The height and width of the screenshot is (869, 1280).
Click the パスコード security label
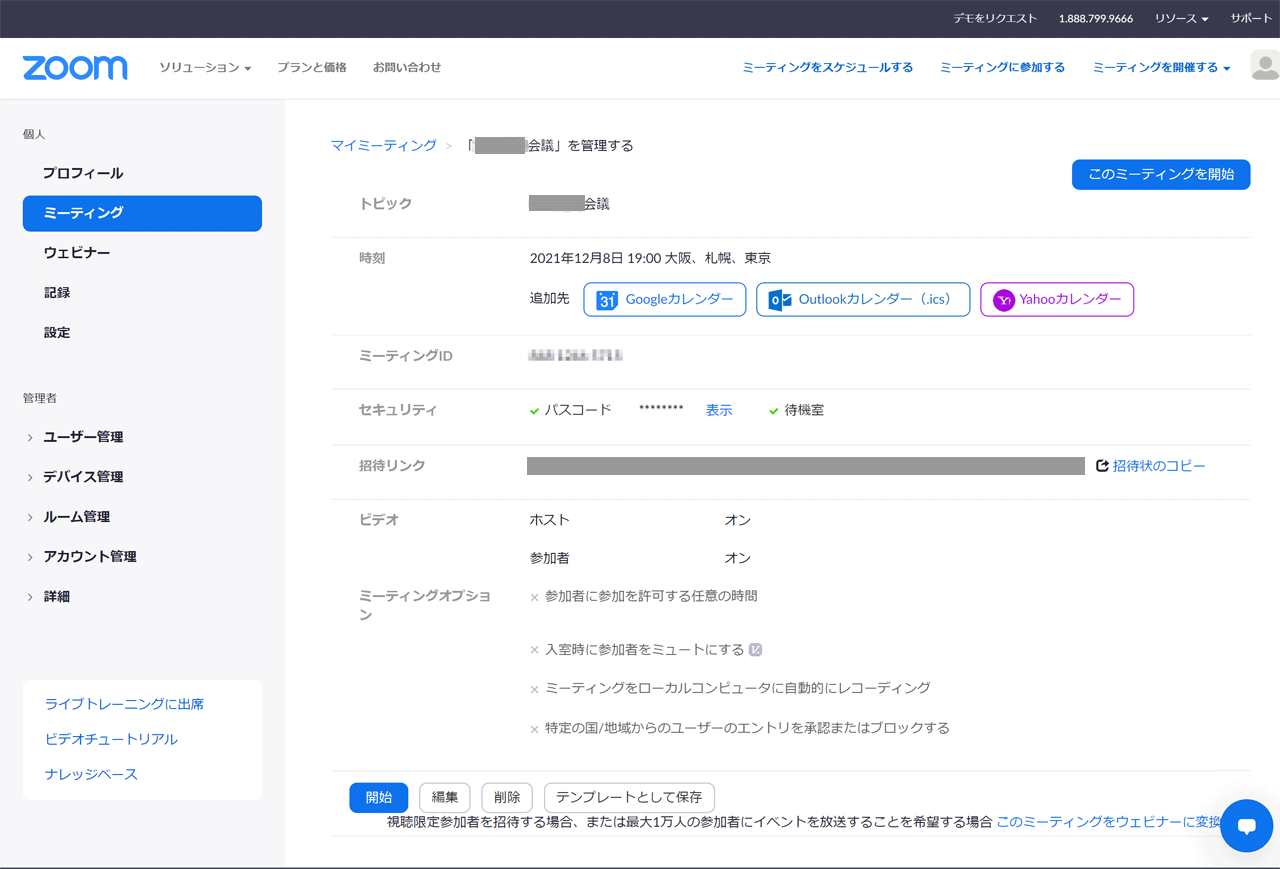[577, 411]
